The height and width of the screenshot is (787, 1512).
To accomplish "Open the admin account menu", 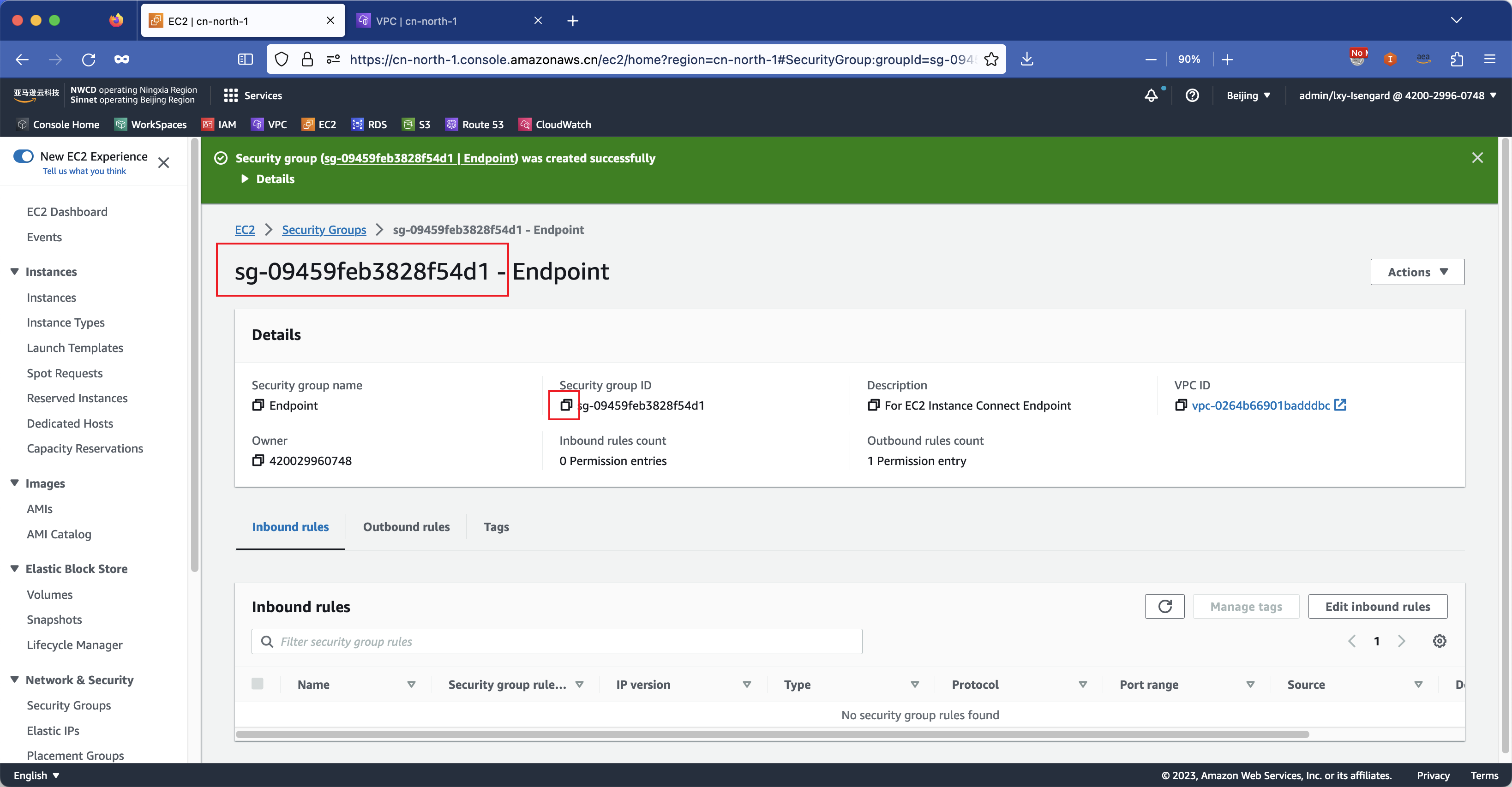I will [1397, 95].
